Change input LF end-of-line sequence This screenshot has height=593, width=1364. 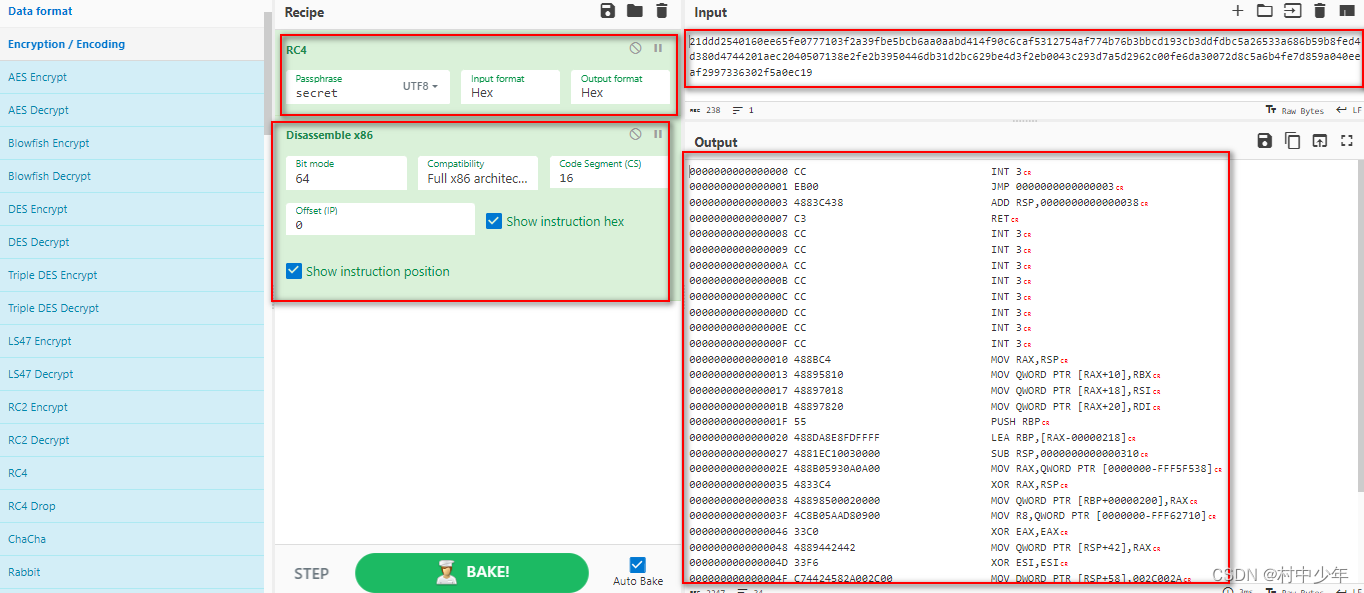pyautogui.click(x=1349, y=110)
